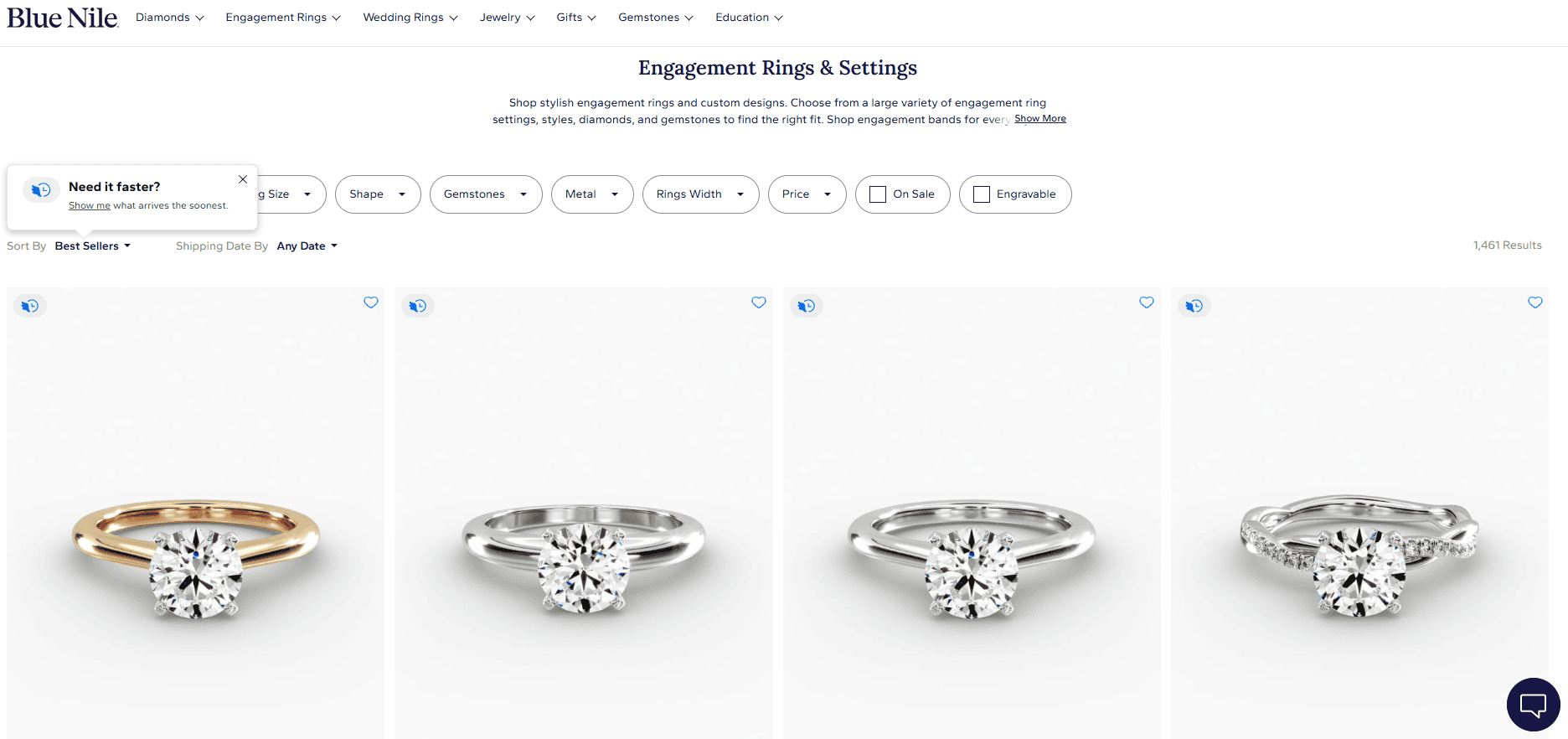This screenshot has height=739, width=1568.
Task: Open the live chat bubble
Action: (1533, 705)
